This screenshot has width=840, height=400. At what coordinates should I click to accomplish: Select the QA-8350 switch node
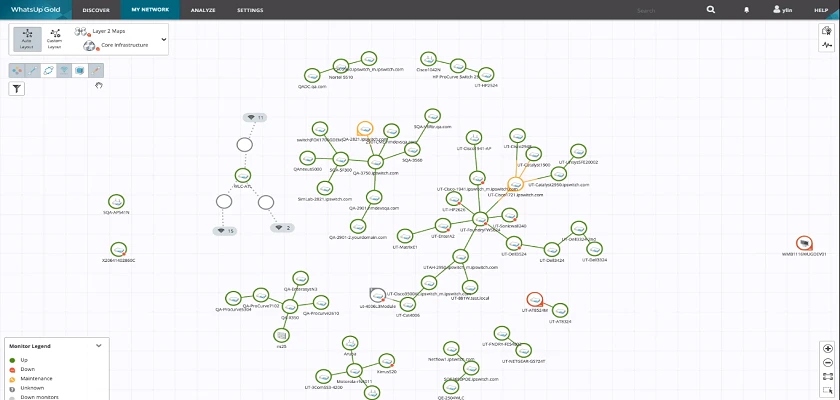tap(290, 307)
